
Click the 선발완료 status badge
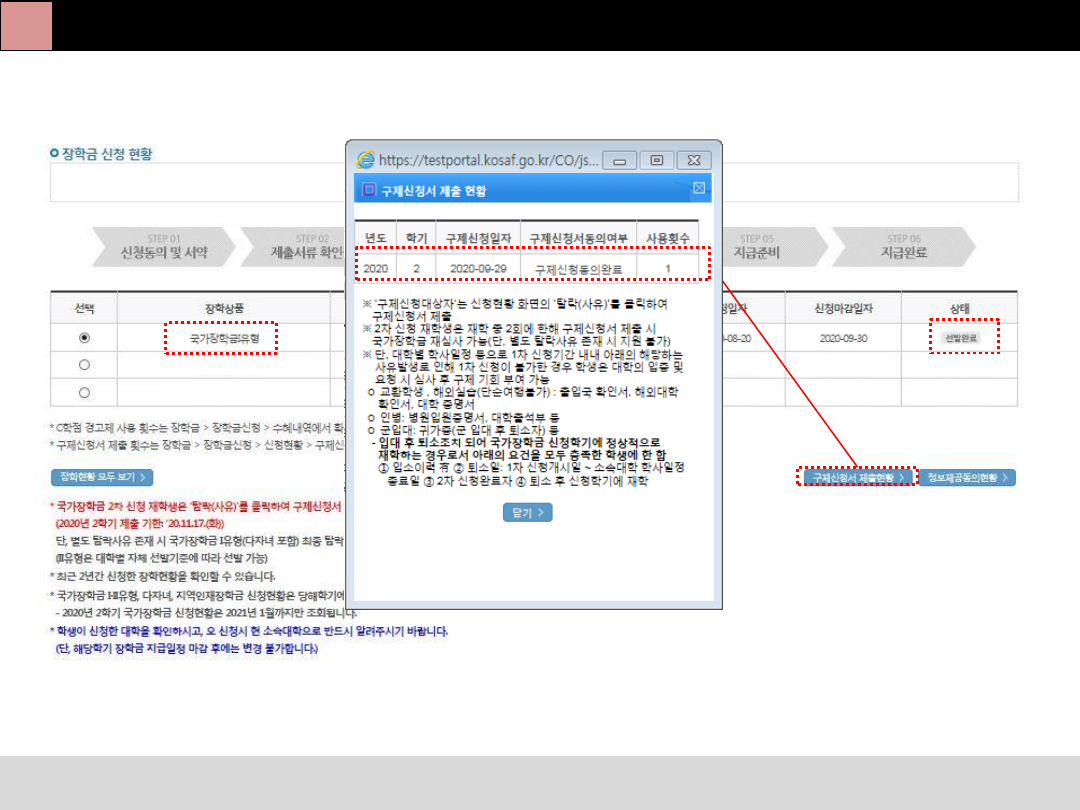point(961,338)
